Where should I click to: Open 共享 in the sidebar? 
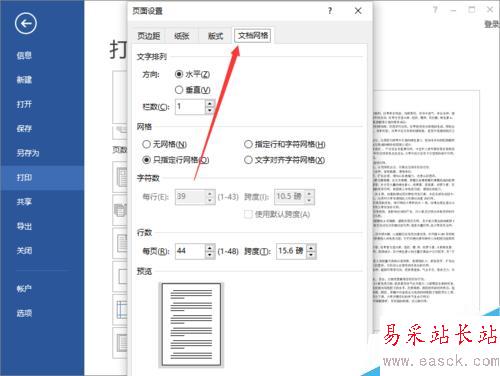coord(24,202)
